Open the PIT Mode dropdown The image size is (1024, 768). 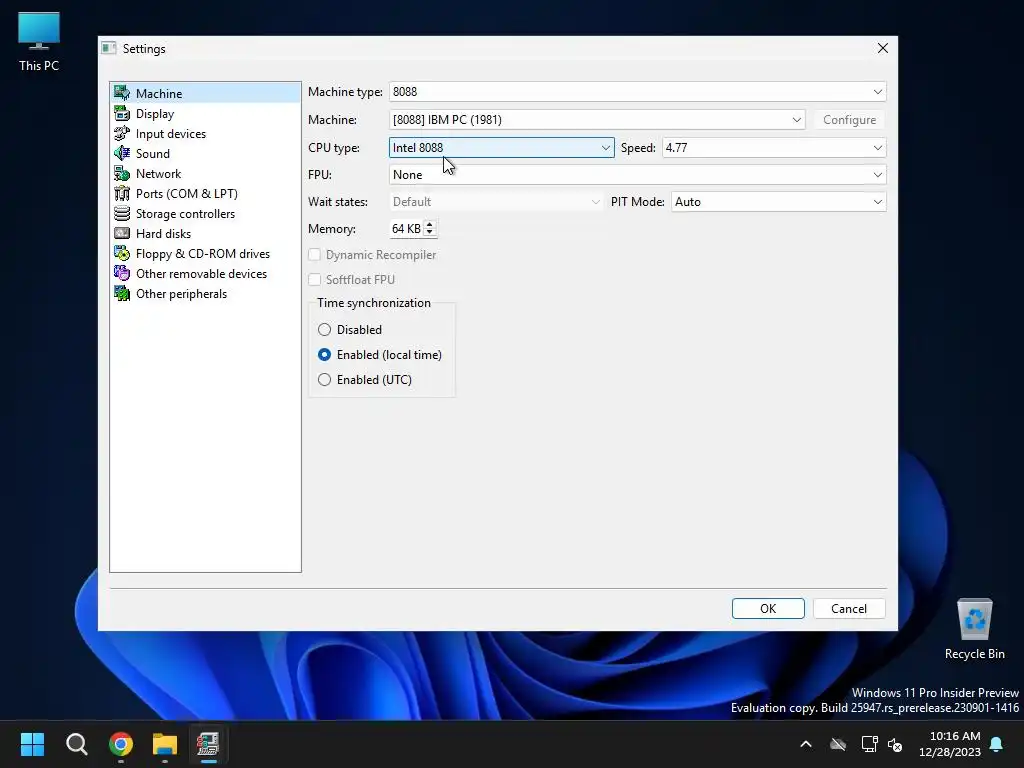point(778,202)
